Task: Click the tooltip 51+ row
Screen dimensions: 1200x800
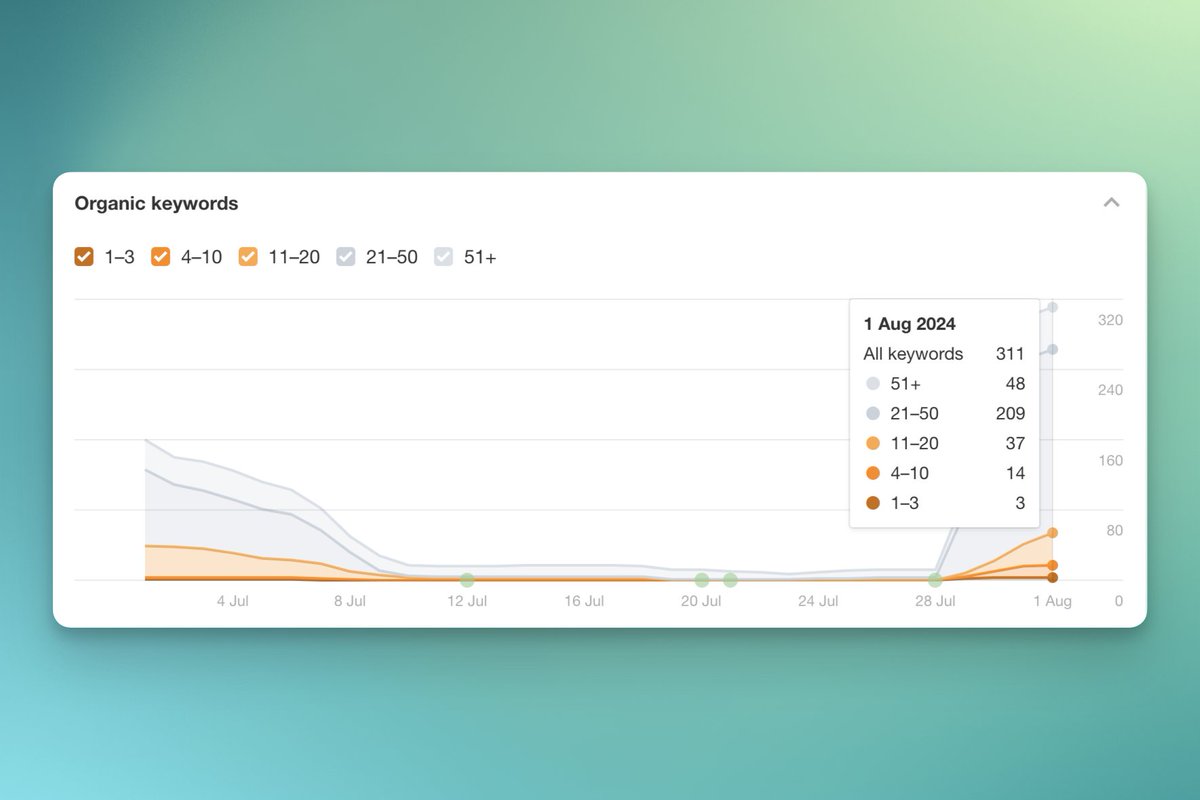Action: coord(944,383)
